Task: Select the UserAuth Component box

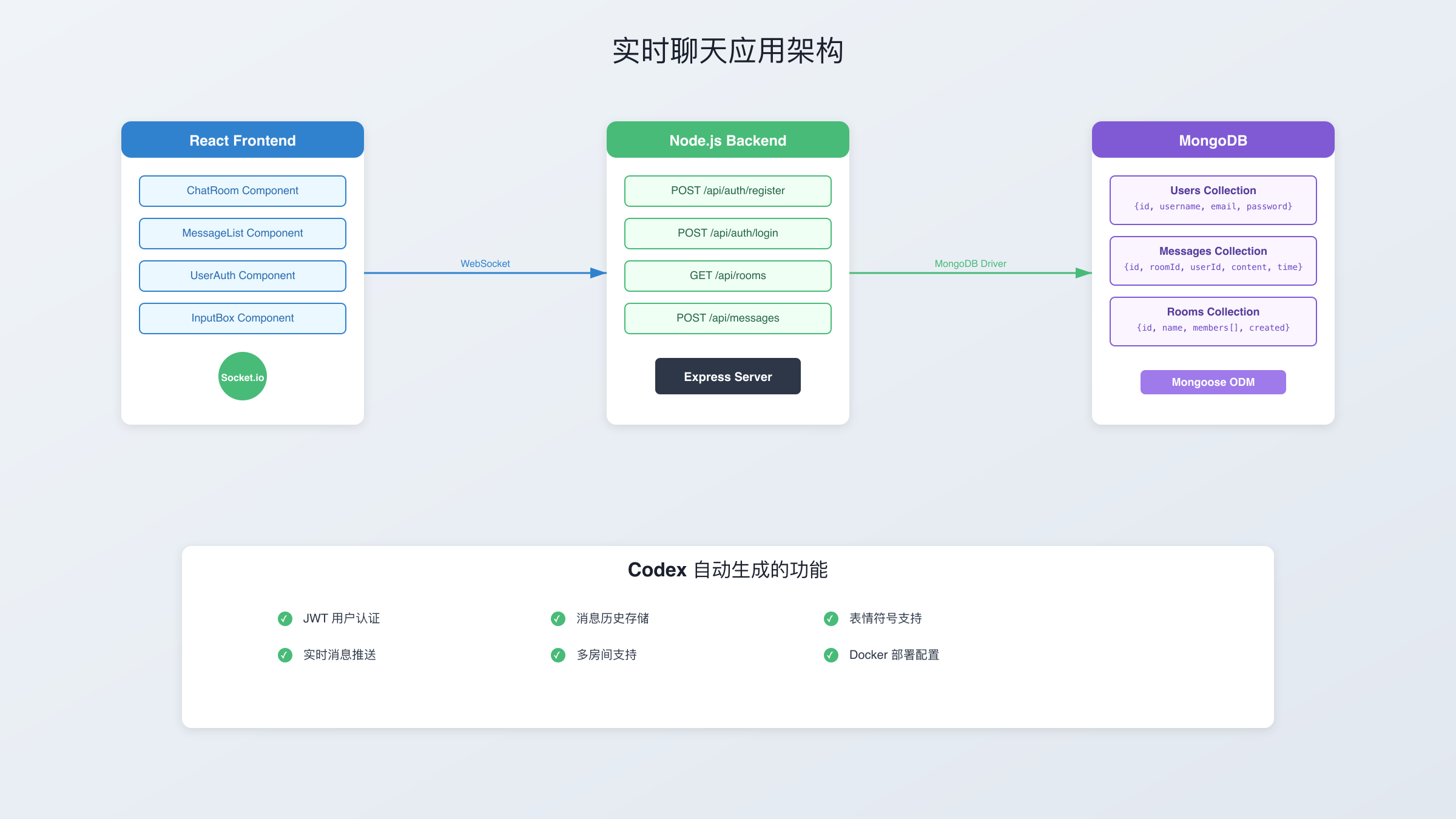Action: click(x=243, y=276)
